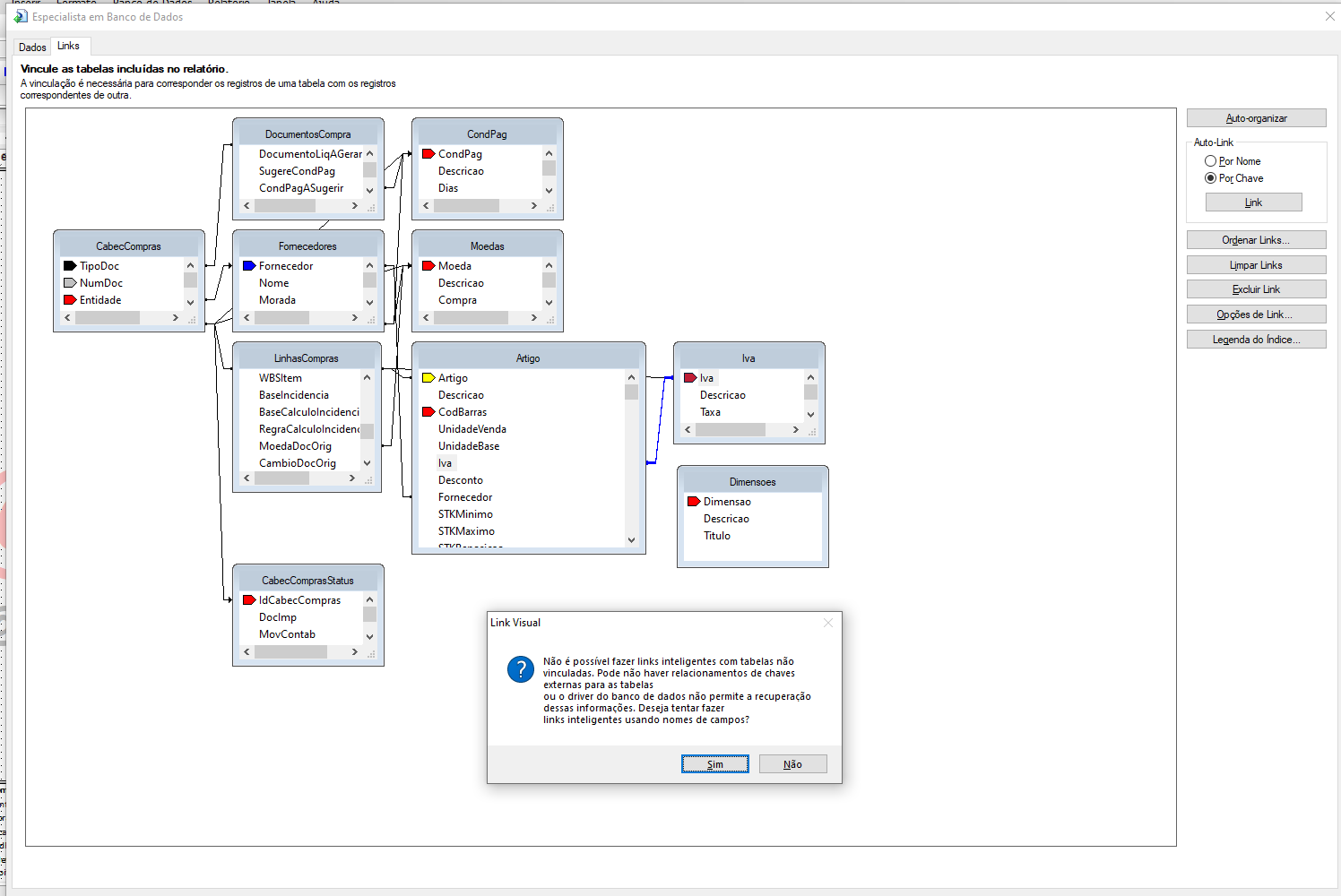The image size is (1341, 896).
Task: Click the yellow Artigo key icon
Action: coord(428,378)
